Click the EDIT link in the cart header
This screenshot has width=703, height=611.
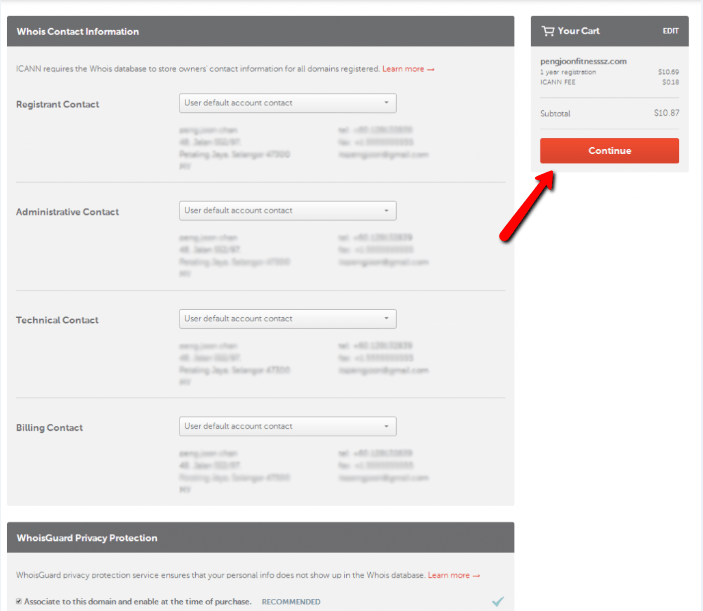point(670,31)
